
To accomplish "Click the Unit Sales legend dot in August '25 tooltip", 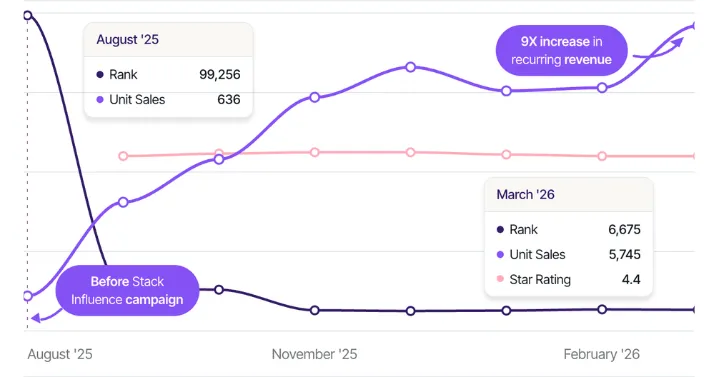I will tap(100, 100).
